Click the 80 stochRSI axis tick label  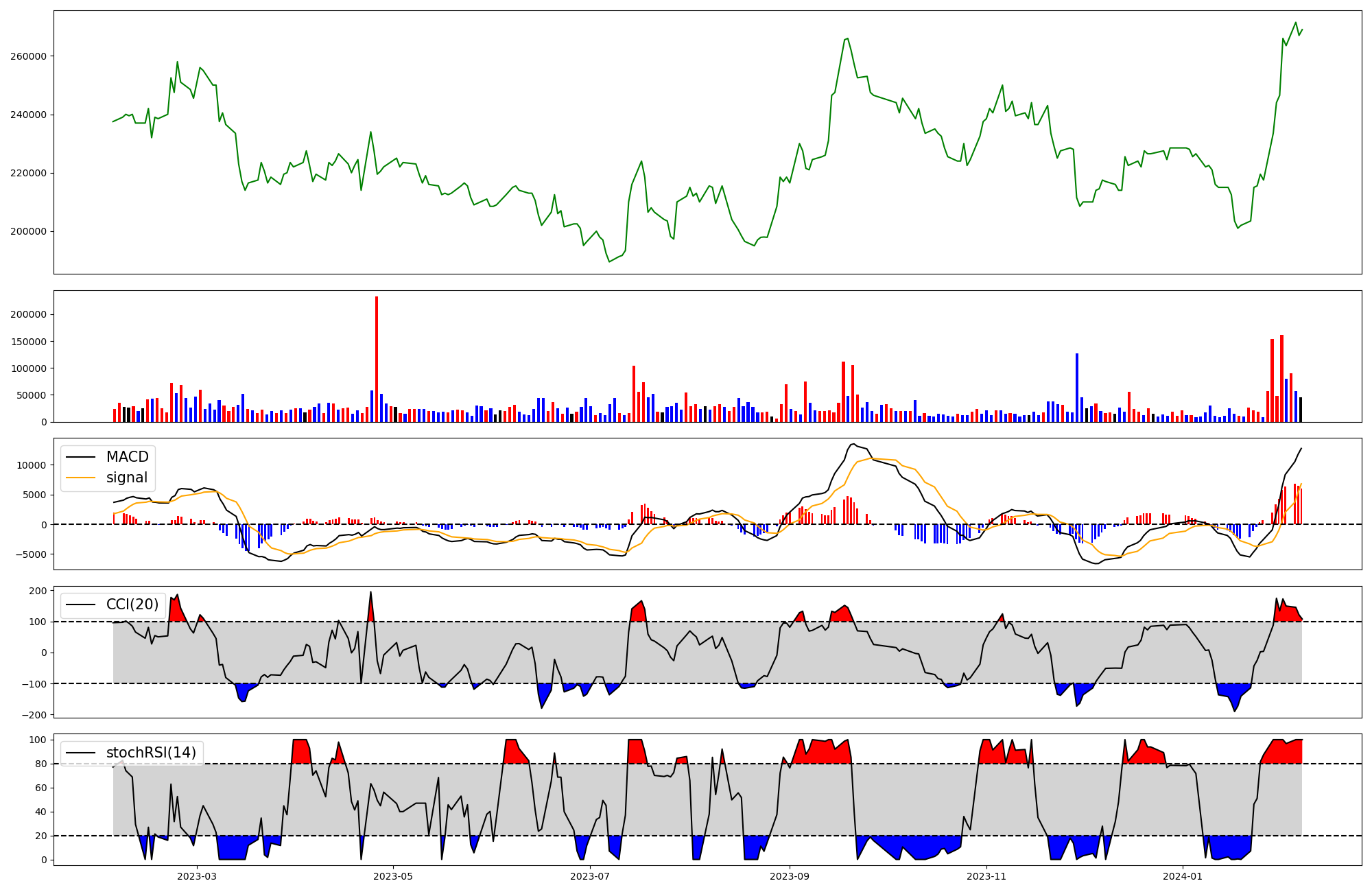(x=42, y=764)
